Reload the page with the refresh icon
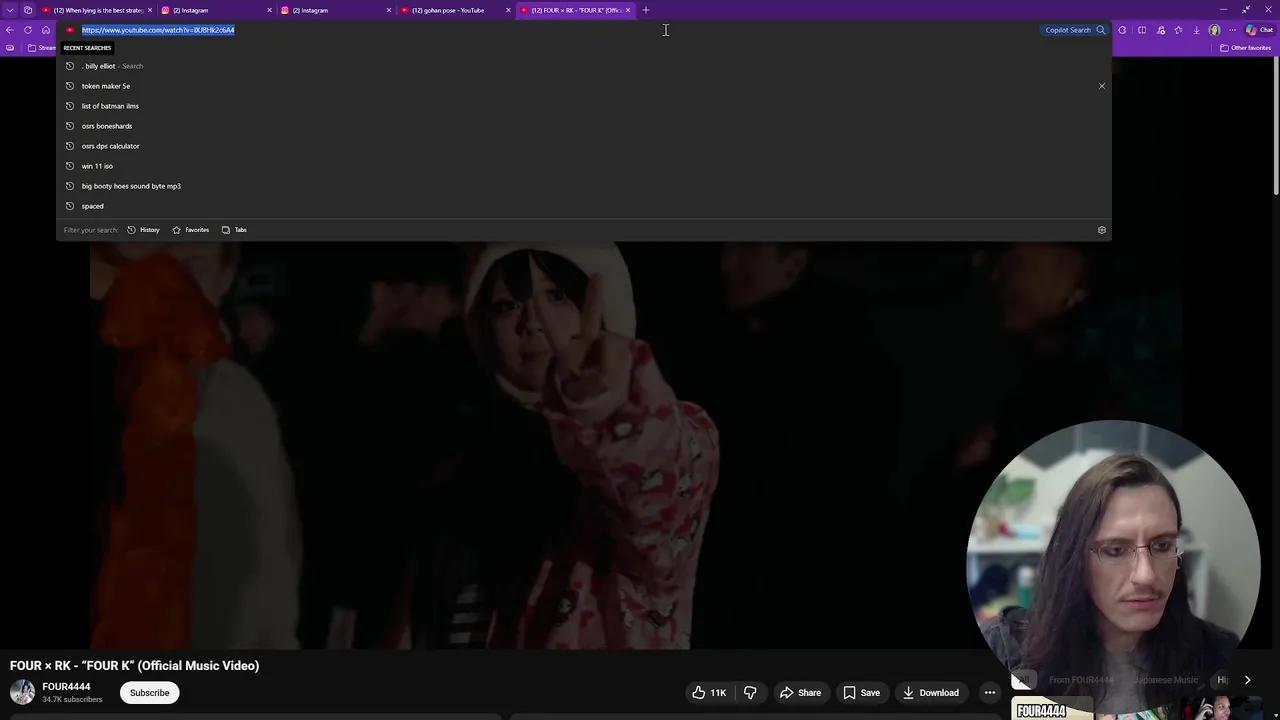 point(28,30)
